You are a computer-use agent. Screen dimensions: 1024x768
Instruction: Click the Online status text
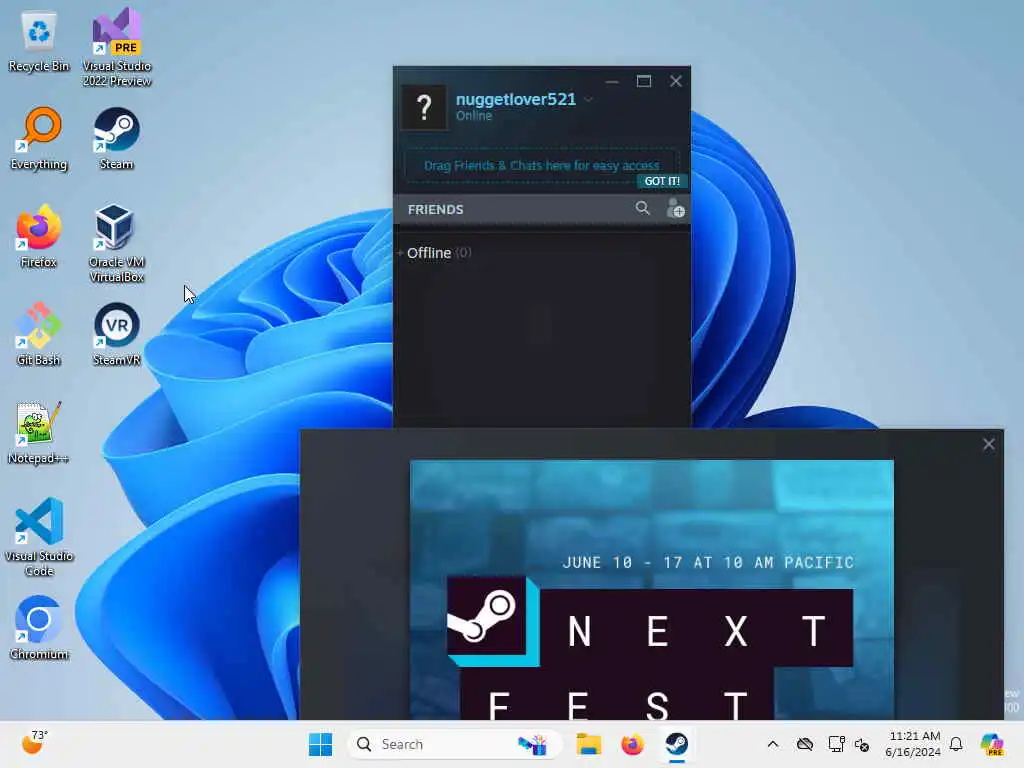[474, 116]
